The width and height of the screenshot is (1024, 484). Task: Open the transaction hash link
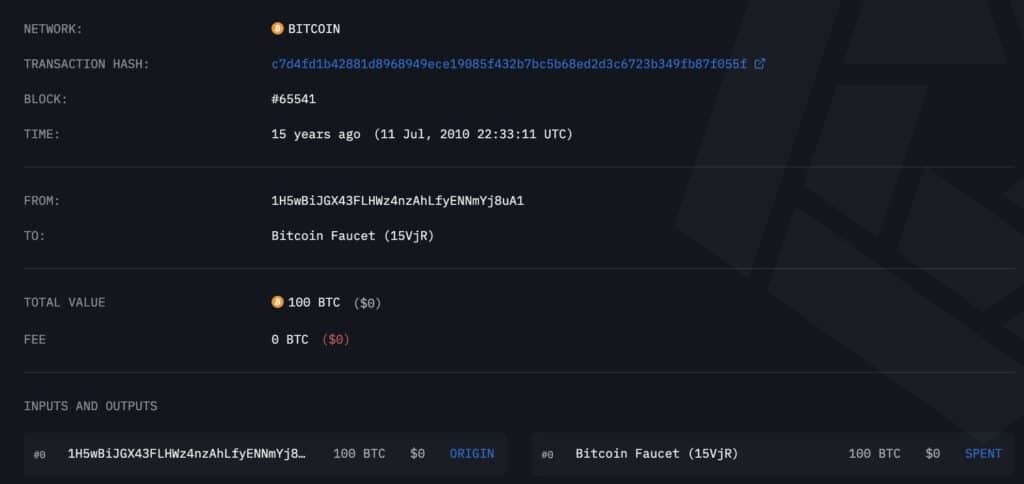click(509, 64)
